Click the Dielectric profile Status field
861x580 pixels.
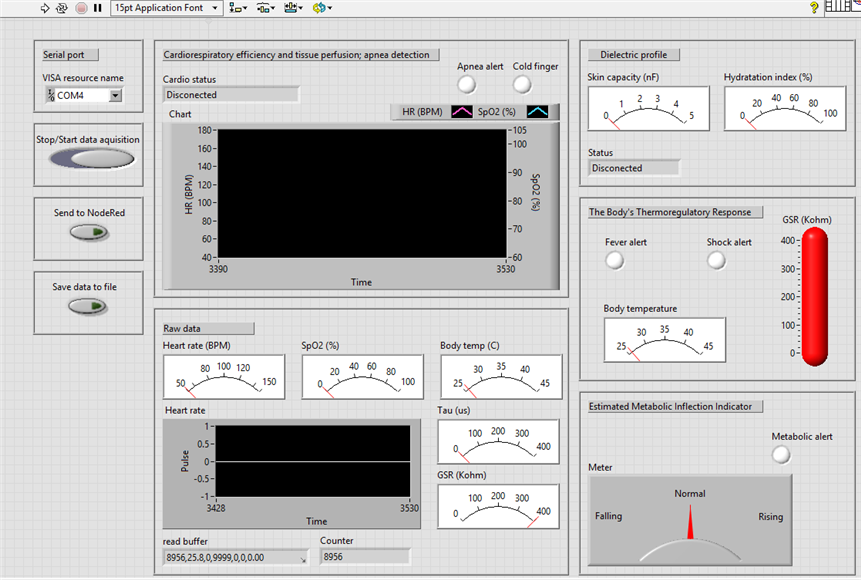point(634,168)
